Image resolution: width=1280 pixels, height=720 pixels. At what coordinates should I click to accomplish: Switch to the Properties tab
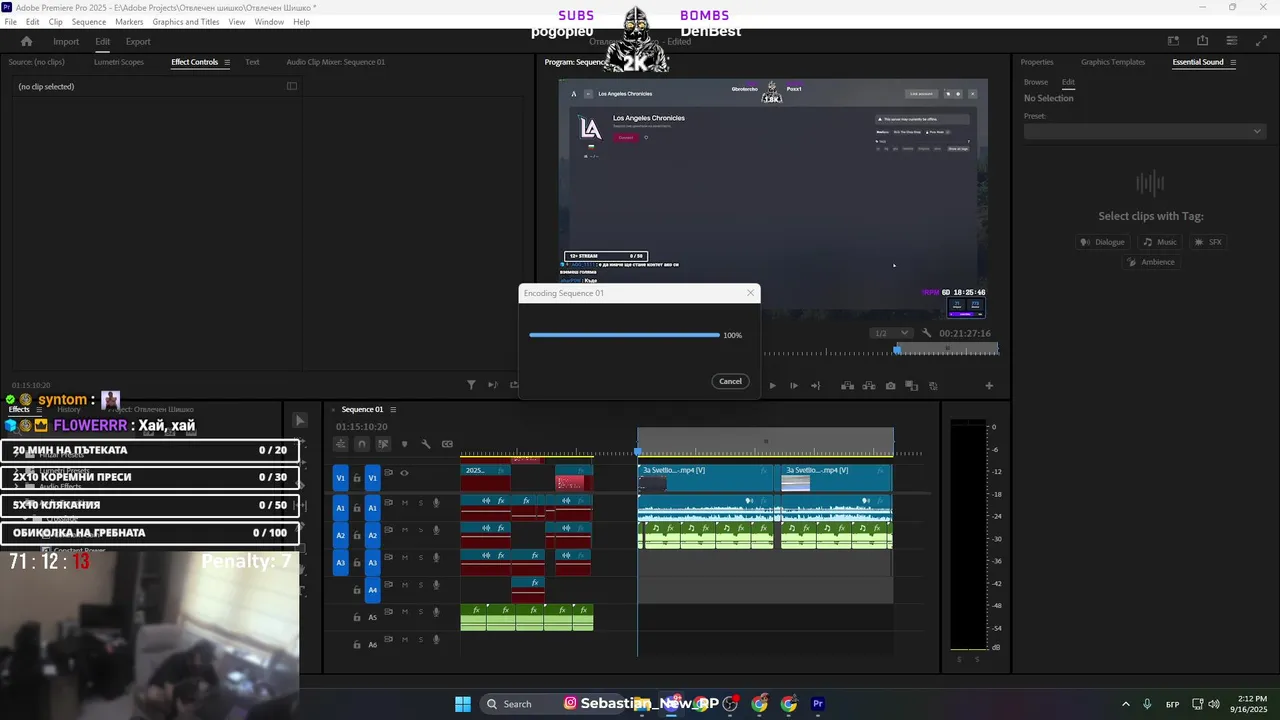click(1037, 62)
